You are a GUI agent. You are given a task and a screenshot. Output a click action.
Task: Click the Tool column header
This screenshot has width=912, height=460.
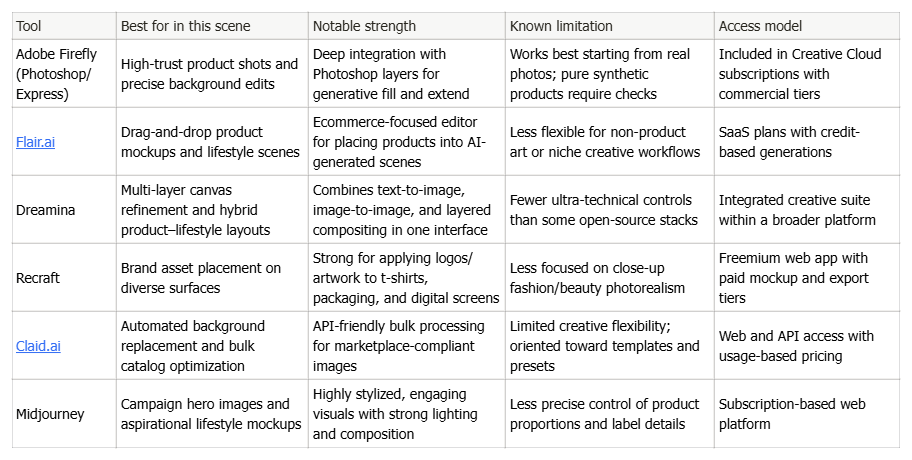pyautogui.click(x=64, y=26)
